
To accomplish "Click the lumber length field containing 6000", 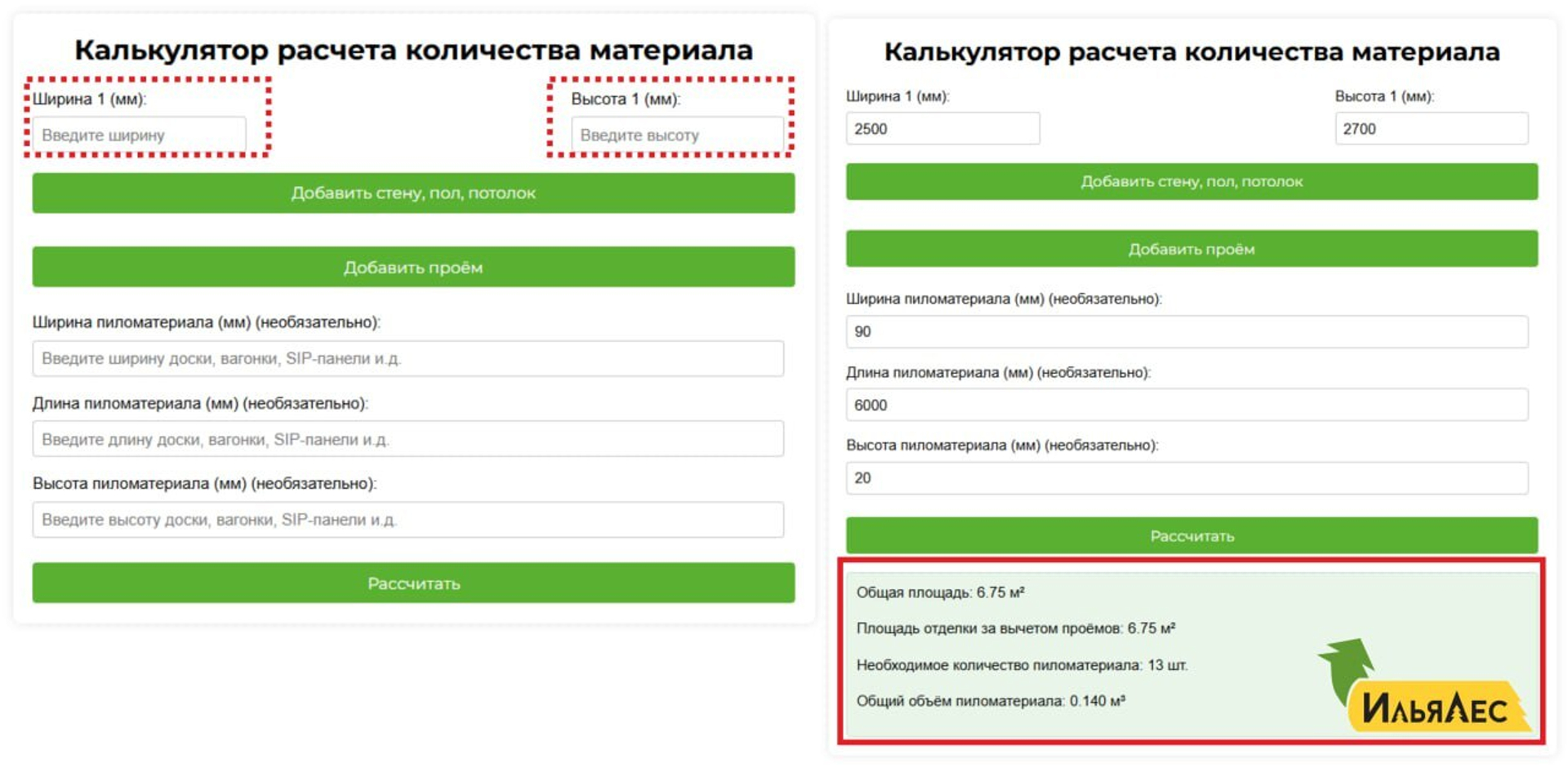I will (x=1187, y=405).
